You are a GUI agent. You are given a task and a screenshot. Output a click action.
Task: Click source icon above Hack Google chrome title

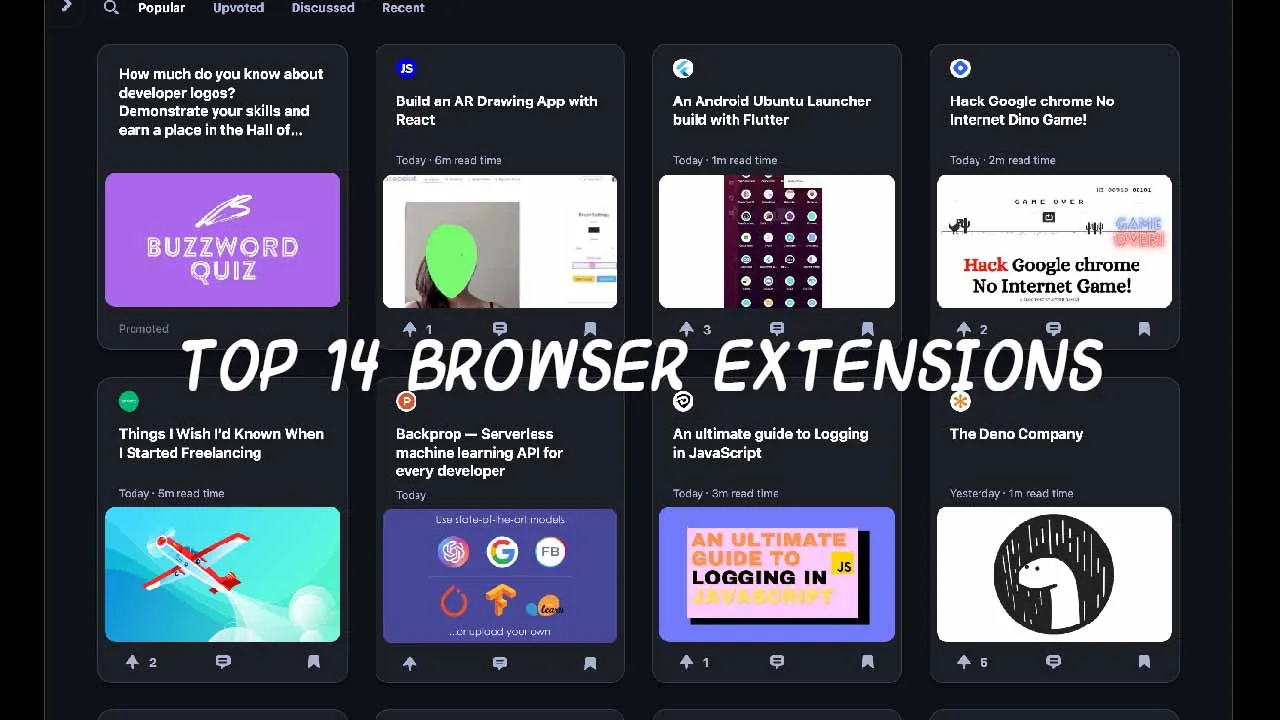click(960, 68)
